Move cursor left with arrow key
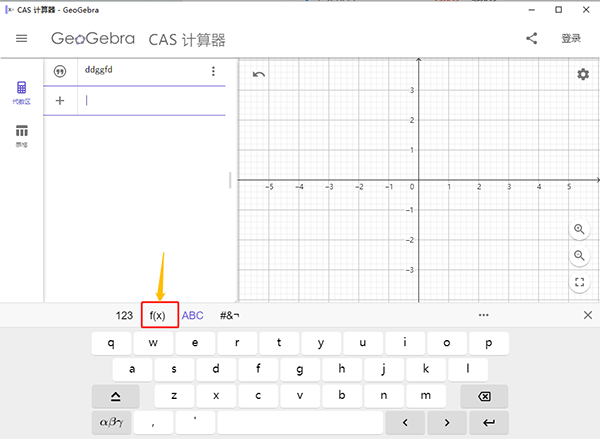This screenshot has width=600, height=439. pos(405,423)
